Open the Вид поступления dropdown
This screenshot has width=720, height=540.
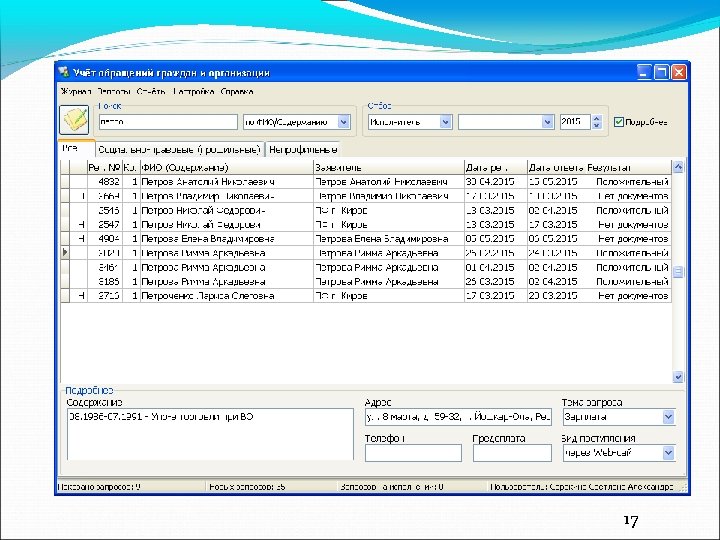pyautogui.click(x=668, y=453)
